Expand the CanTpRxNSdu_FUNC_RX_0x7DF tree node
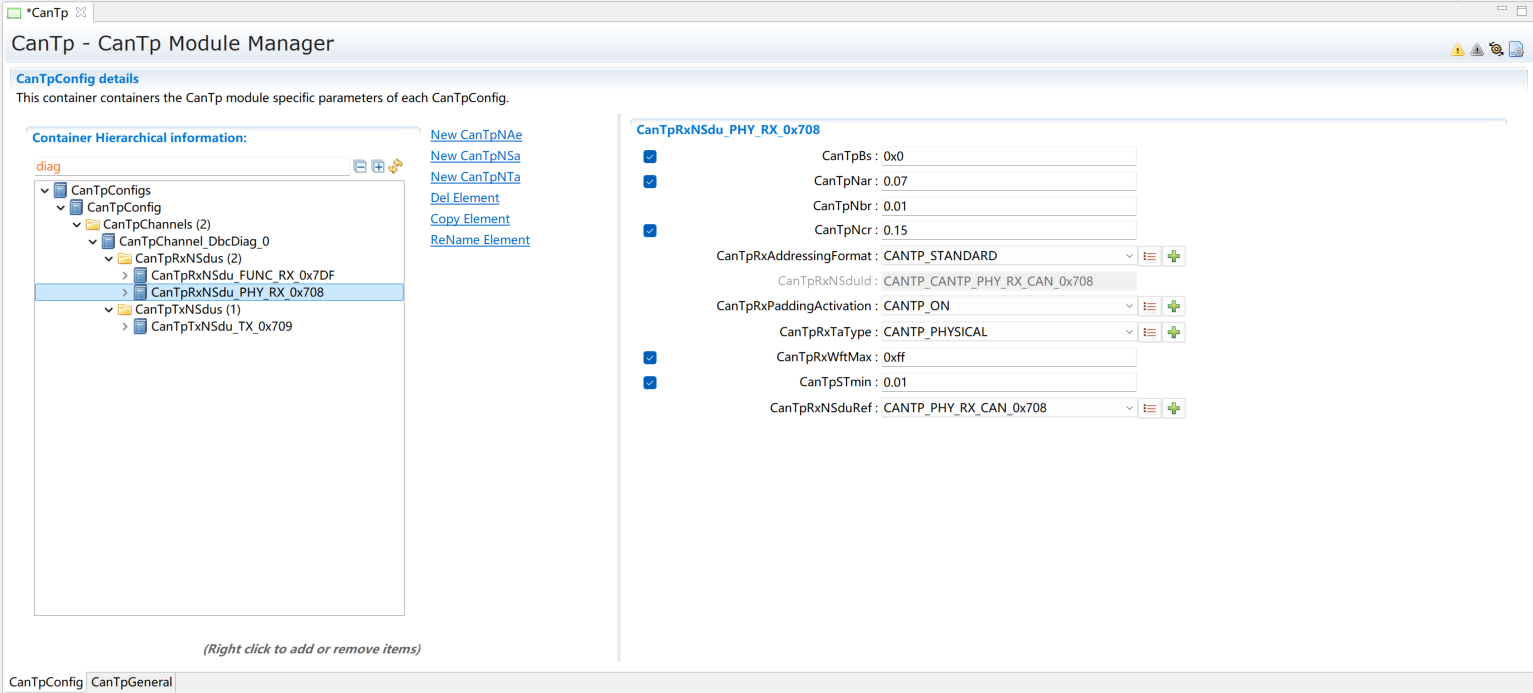This screenshot has height=693, width=1533. tap(125, 276)
